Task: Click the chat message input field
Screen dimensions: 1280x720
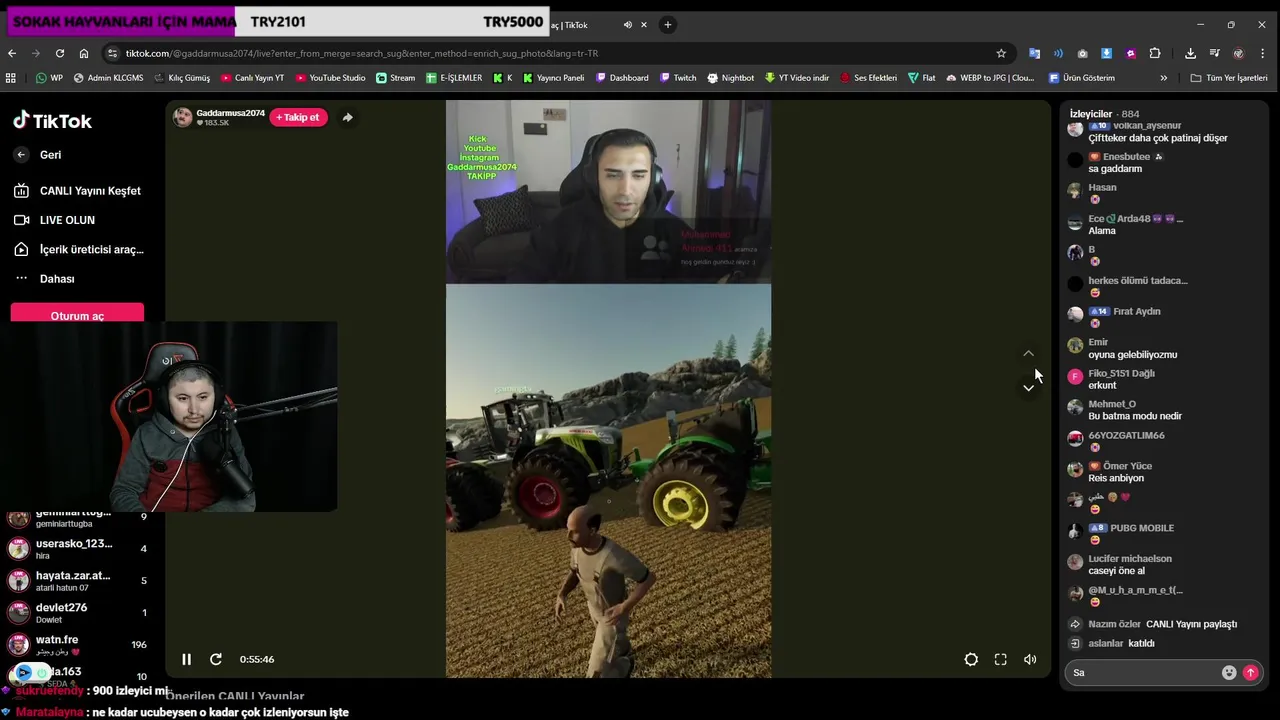Action: point(1144,673)
